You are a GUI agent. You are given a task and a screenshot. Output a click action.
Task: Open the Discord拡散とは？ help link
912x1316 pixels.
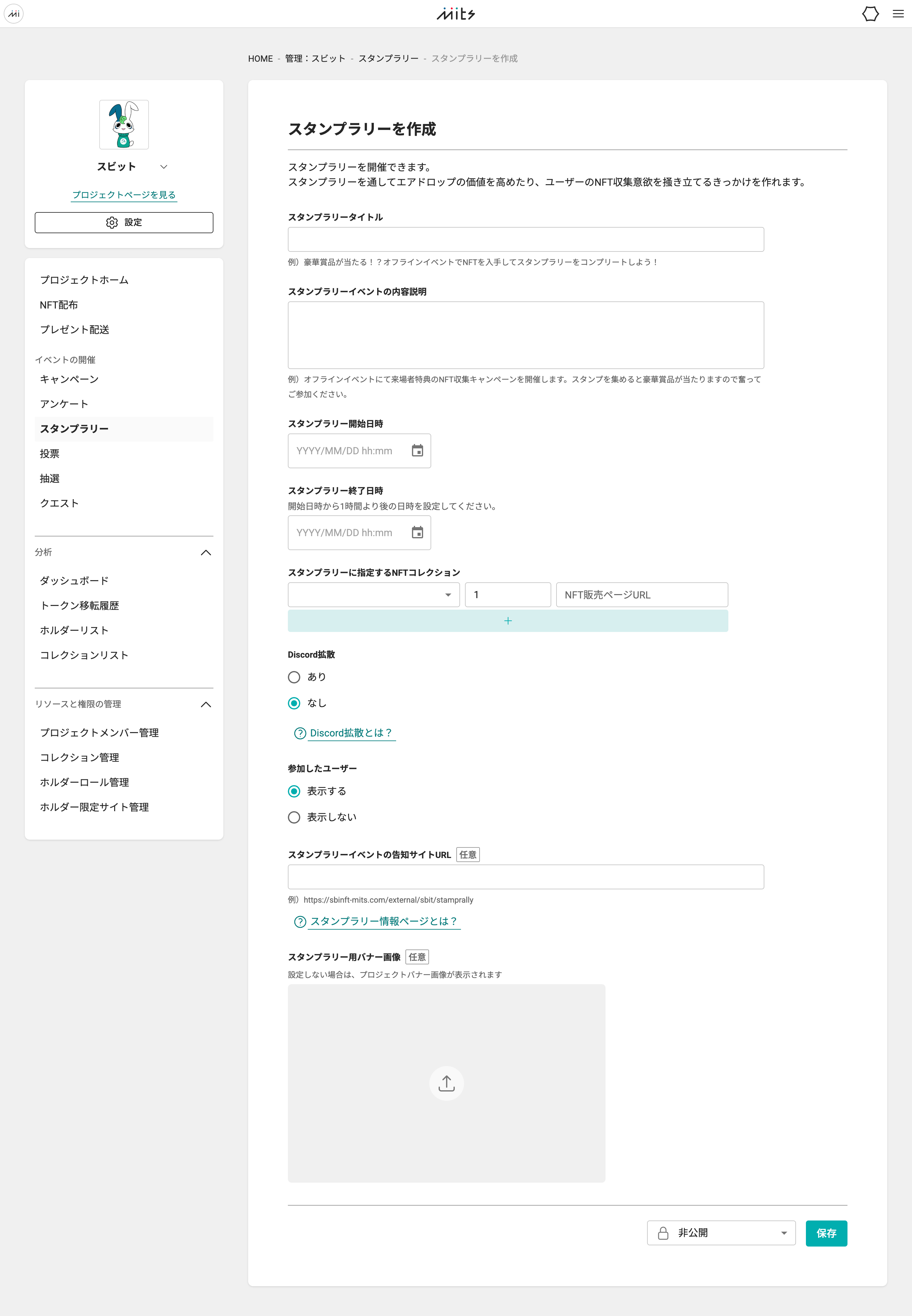coord(350,733)
